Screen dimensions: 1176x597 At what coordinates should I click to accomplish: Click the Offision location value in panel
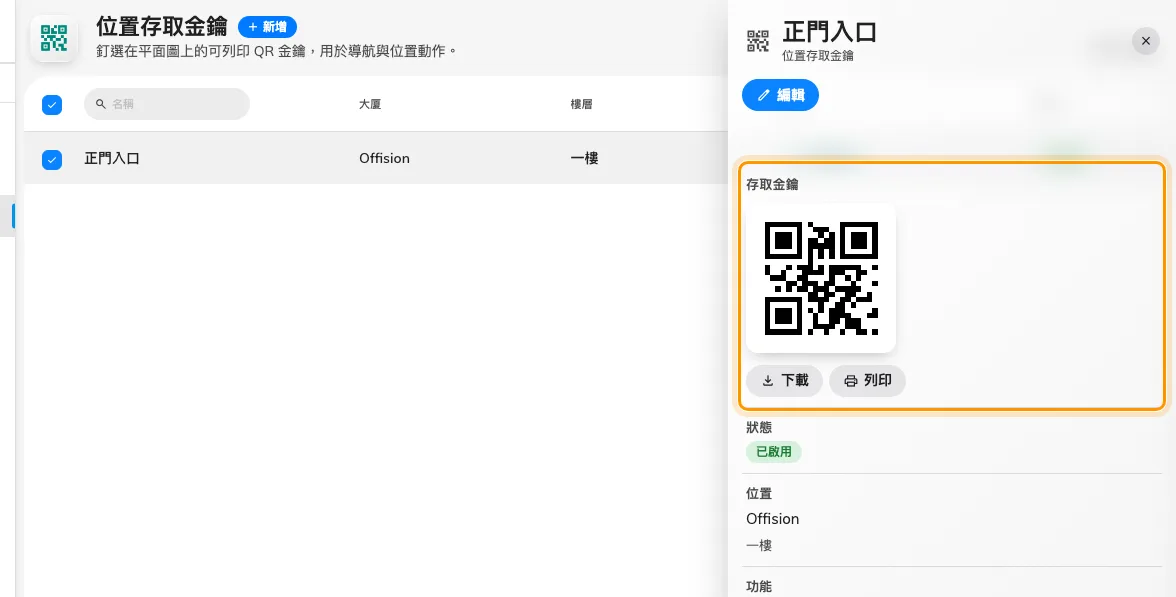pyautogui.click(x=772, y=518)
